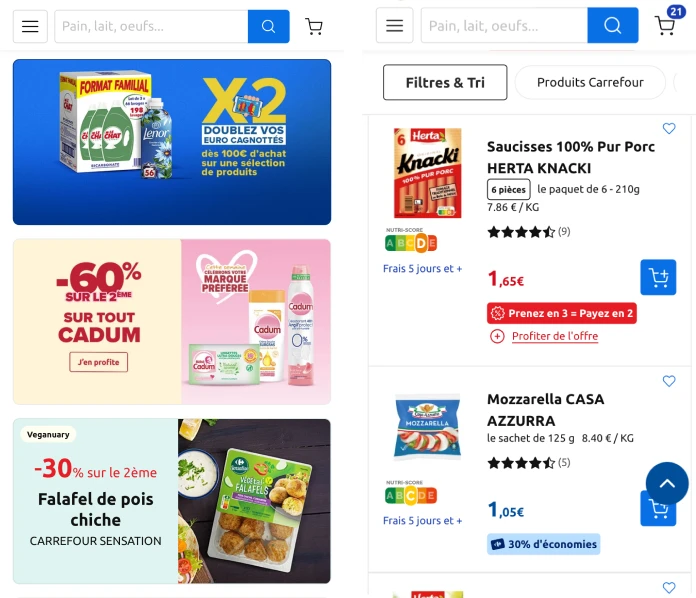The width and height of the screenshot is (696, 598).
Task: Add Mozzarella Casa Azzurra to cart
Action: click(658, 513)
